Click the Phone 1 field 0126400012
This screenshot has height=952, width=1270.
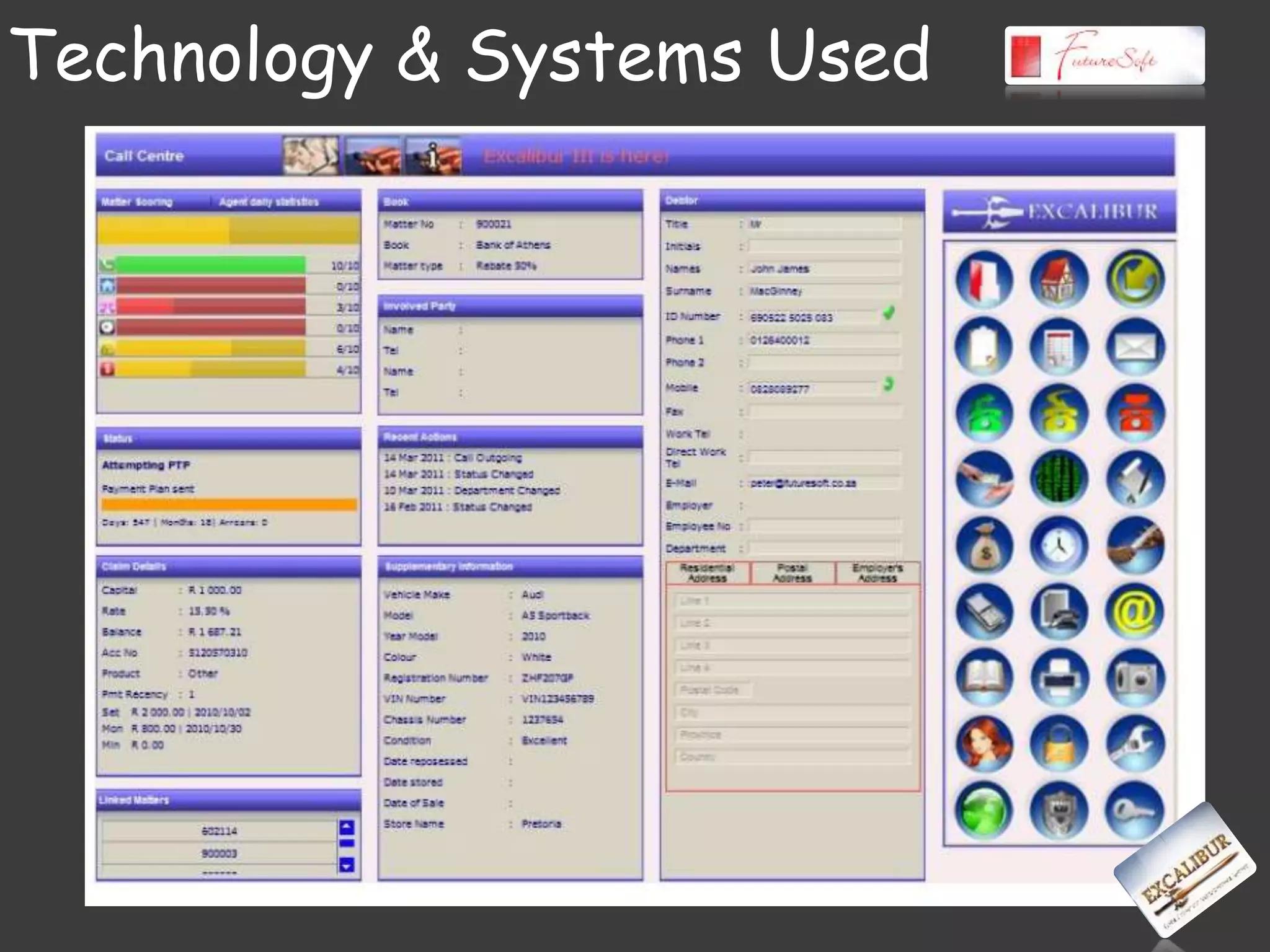point(825,340)
